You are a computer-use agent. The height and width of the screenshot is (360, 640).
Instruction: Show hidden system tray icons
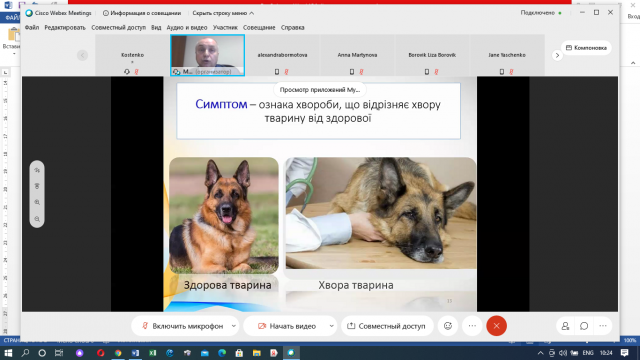[x=540, y=353]
